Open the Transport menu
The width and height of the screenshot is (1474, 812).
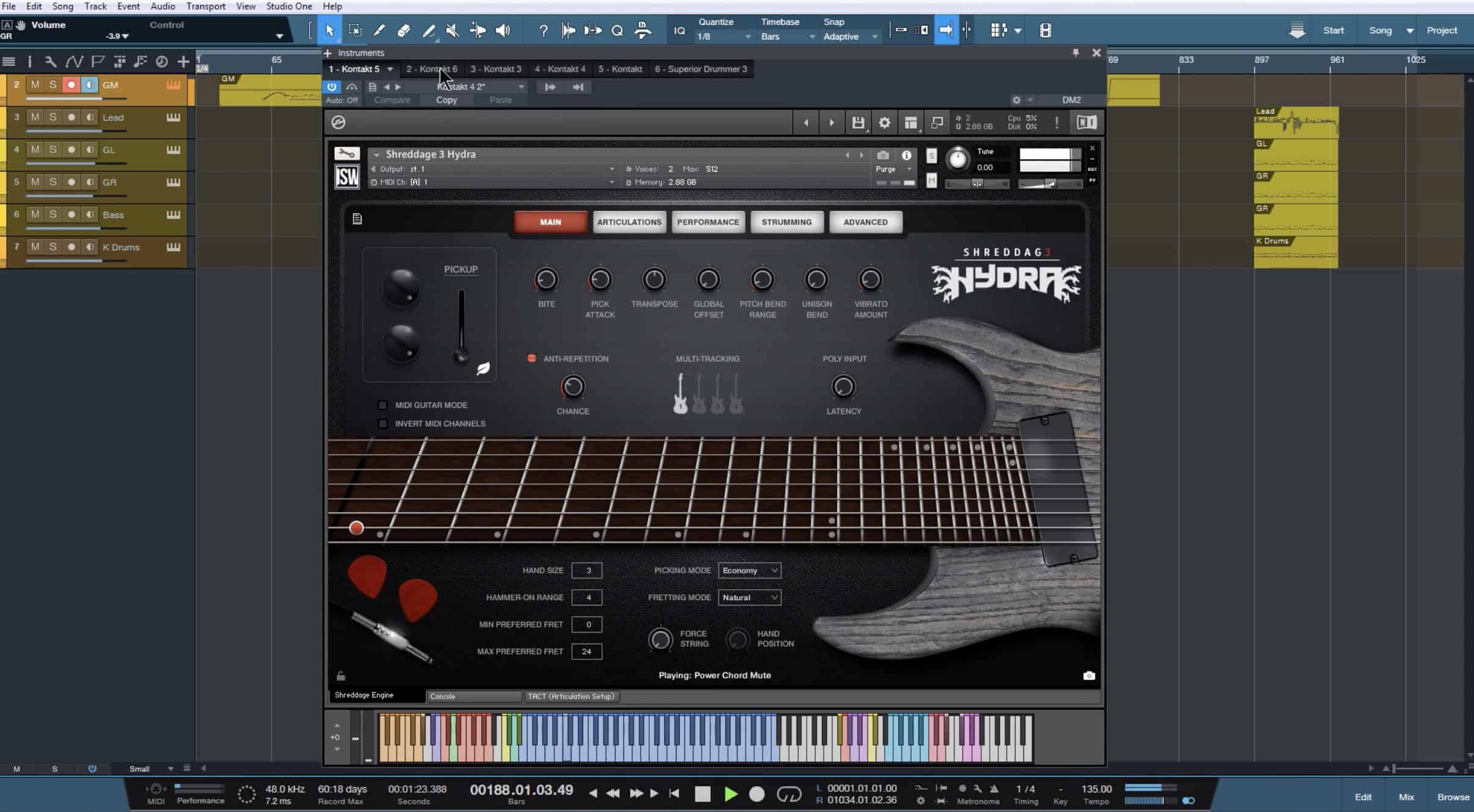206,6
